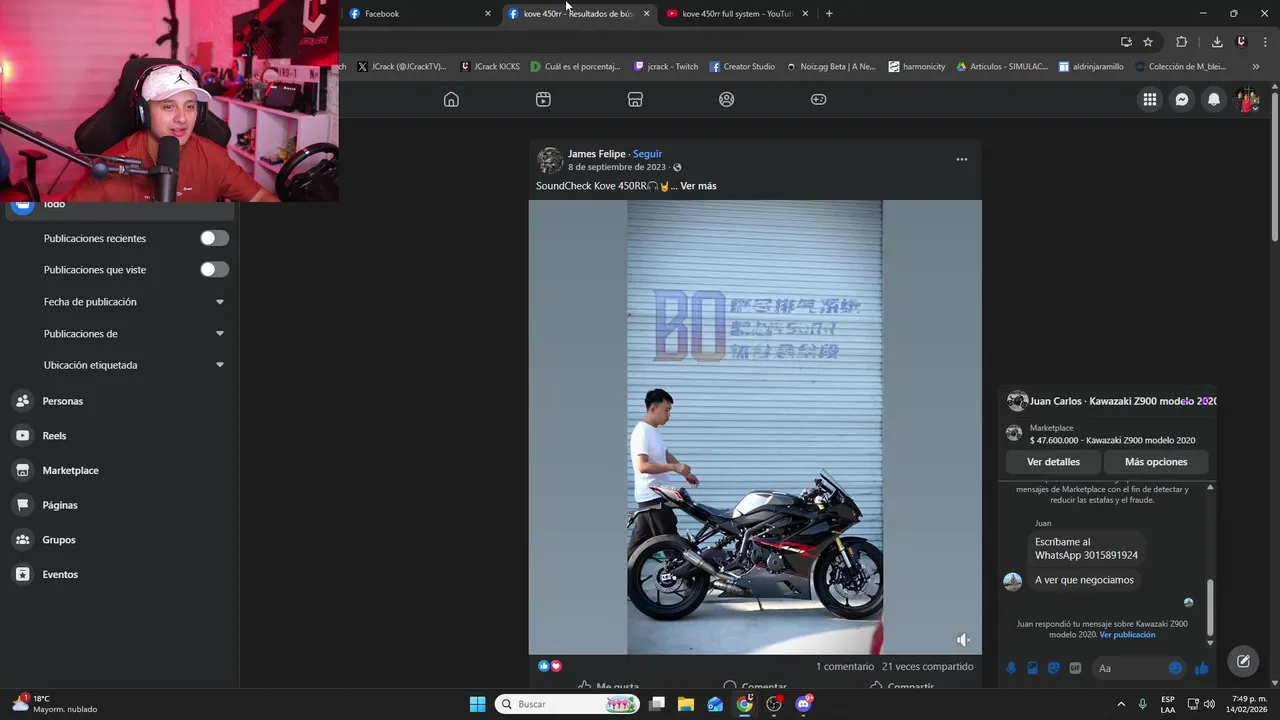This screenshot has width=1280, height=720.
Task: Click Seguir next to James Felipe
Action: click(647, 154)
